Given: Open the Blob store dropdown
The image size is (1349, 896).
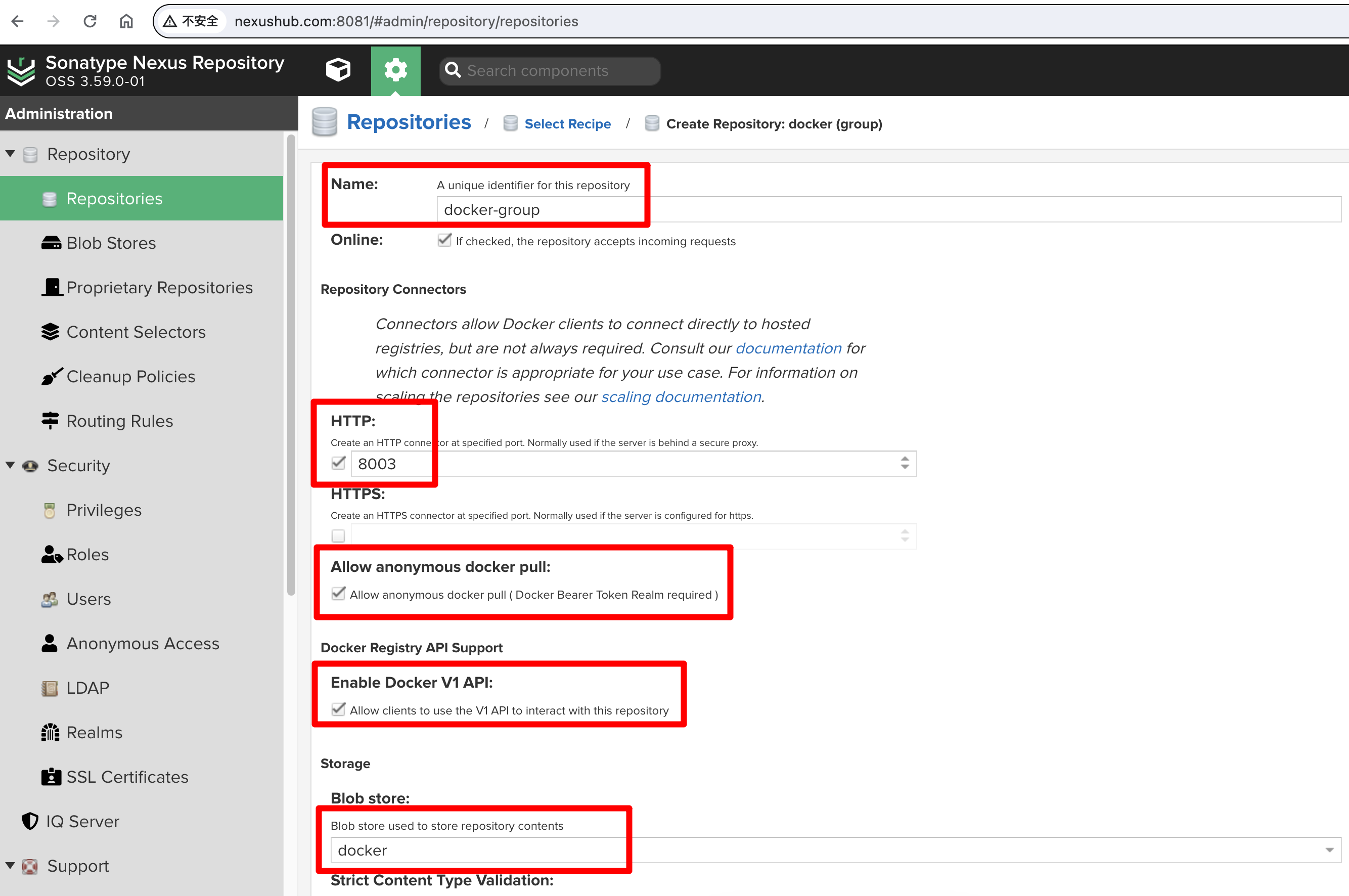Looking at the screenshot, I should click(x=1329, y=850).
